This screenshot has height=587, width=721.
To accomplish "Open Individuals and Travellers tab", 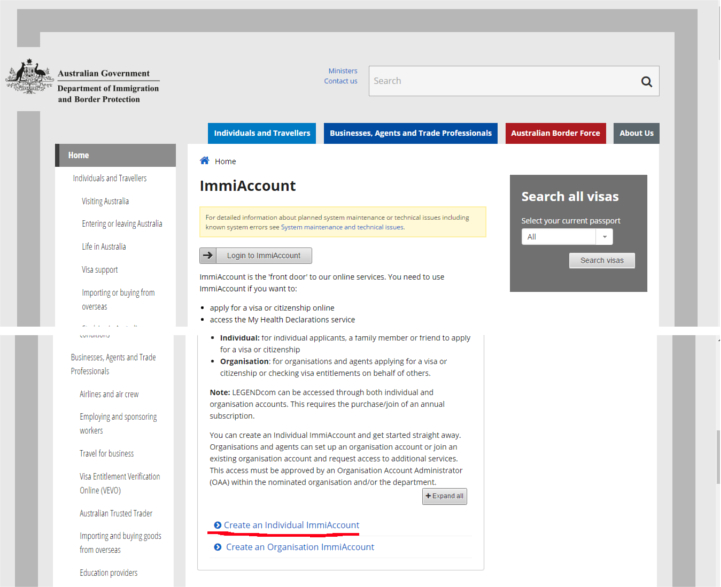I will click(x=262, y=133).
